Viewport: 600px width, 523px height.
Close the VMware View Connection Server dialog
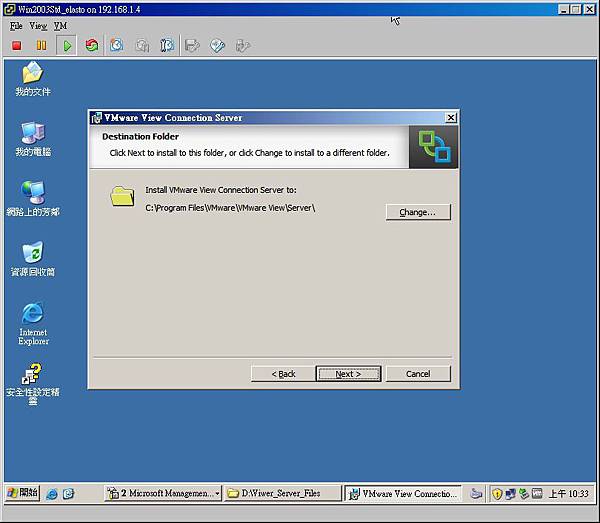click(x=451, y=117)
